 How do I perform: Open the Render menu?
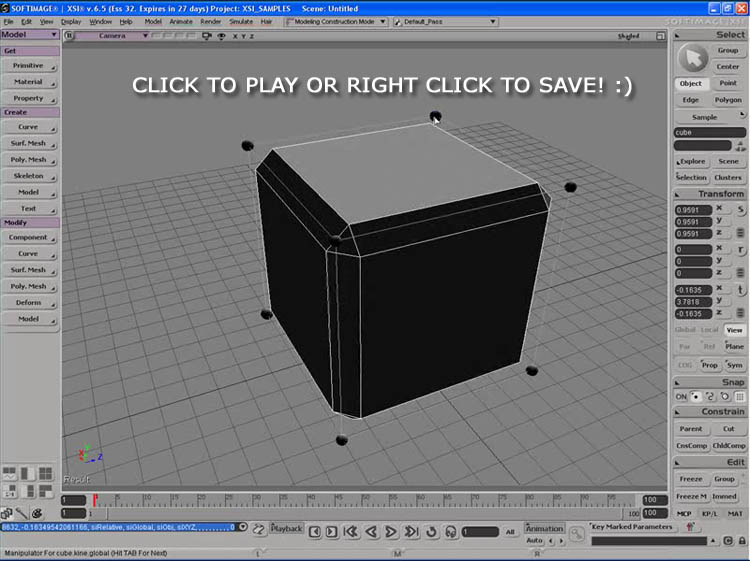[x=211, y=21]
